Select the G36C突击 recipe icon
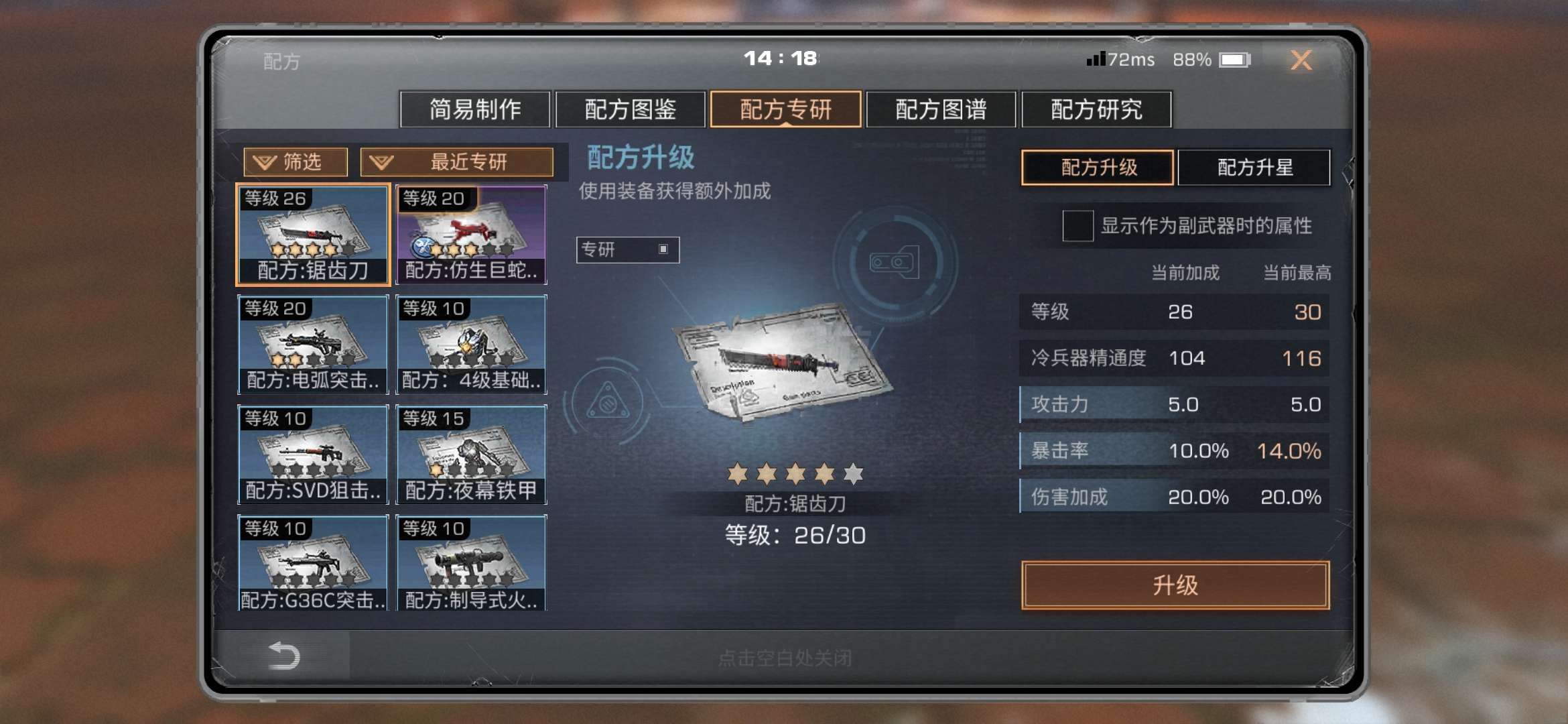1568x724 pixels. (313, 563)
